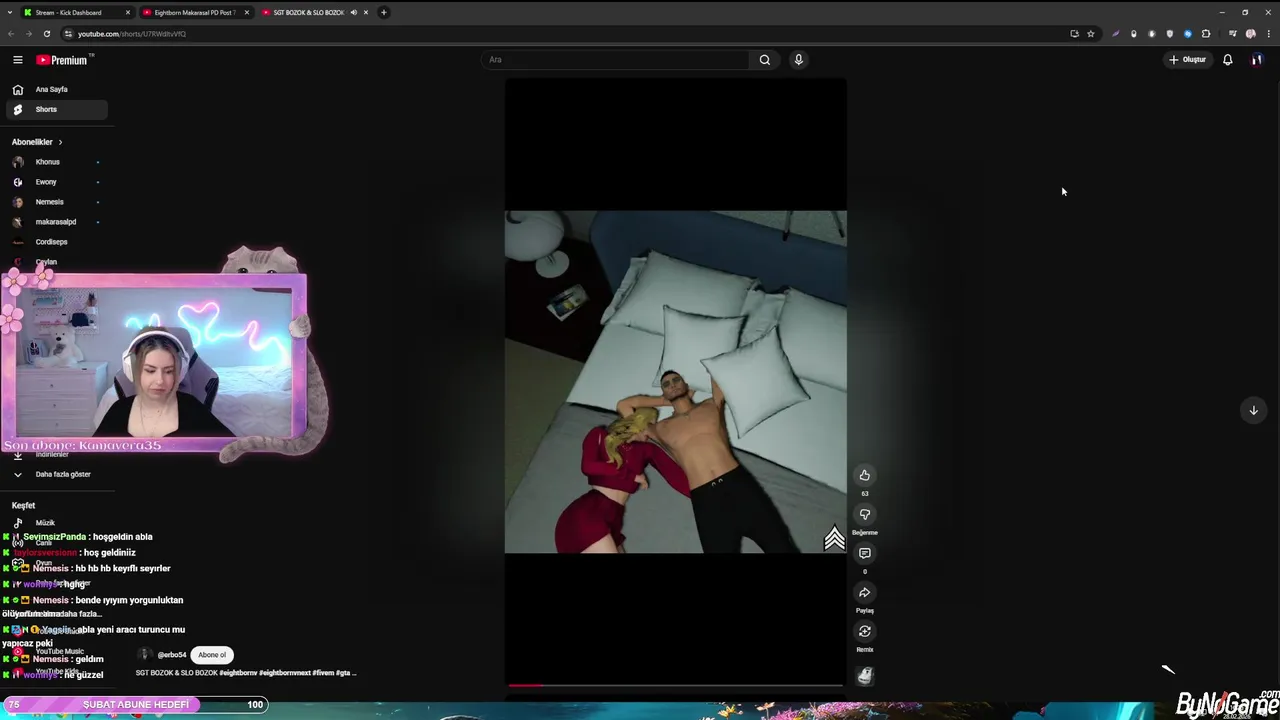Focus the Ara search field

click(x=615, y=60)
